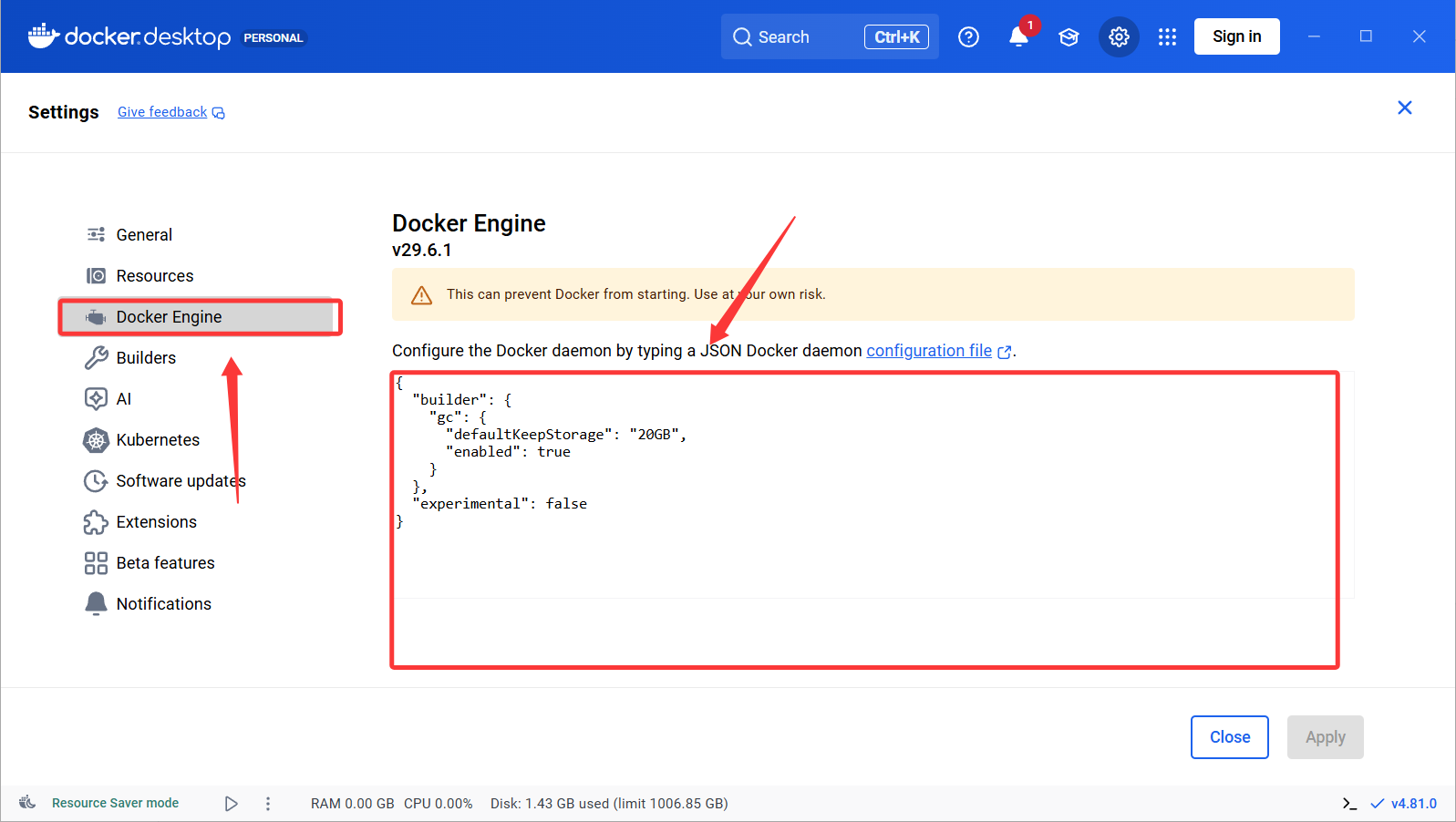Image resolution: width=1456 pixels, height=822 pixels.
Task: Click the Search field in header
Action: [x=830, y=36]
